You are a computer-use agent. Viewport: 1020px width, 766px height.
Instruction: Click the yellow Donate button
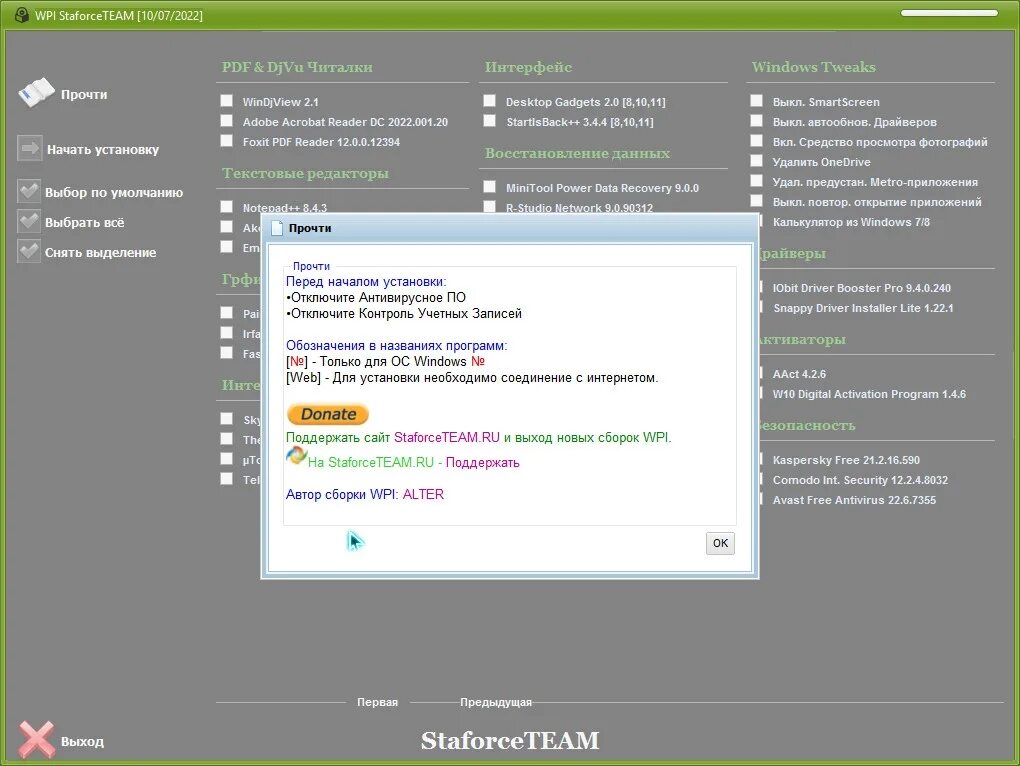pos(328,414)
